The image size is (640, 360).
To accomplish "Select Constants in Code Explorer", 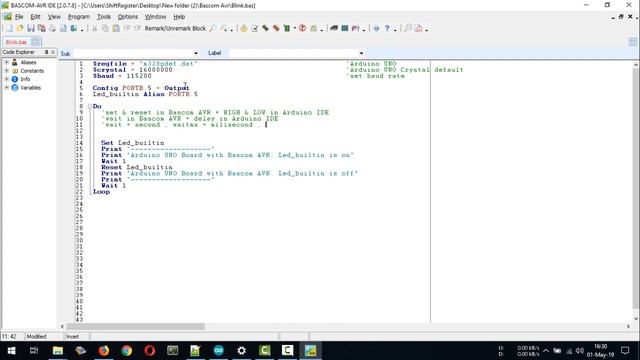I will point(32,71).
